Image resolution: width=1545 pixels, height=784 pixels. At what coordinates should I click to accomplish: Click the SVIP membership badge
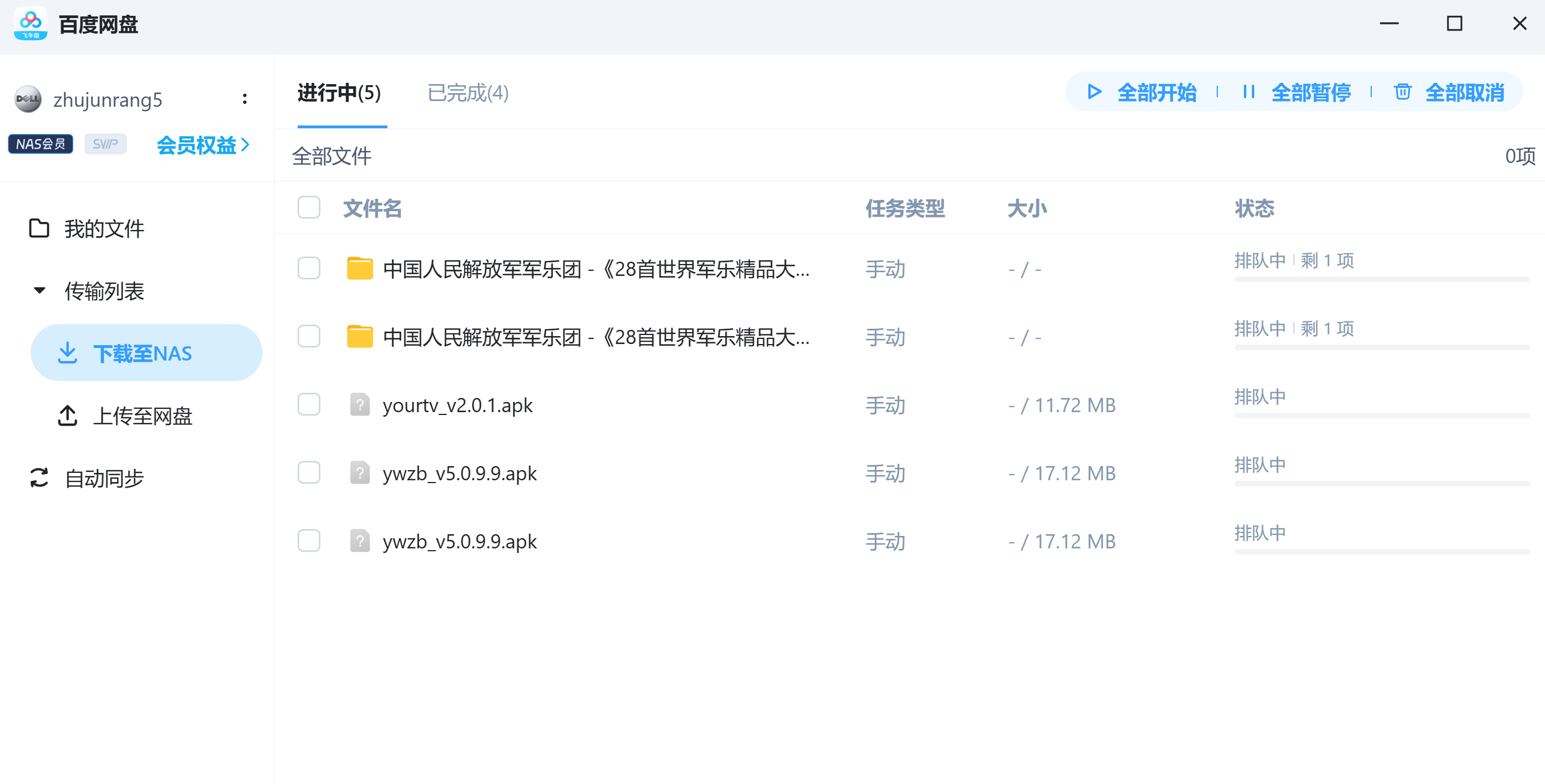tap(105, 144)
